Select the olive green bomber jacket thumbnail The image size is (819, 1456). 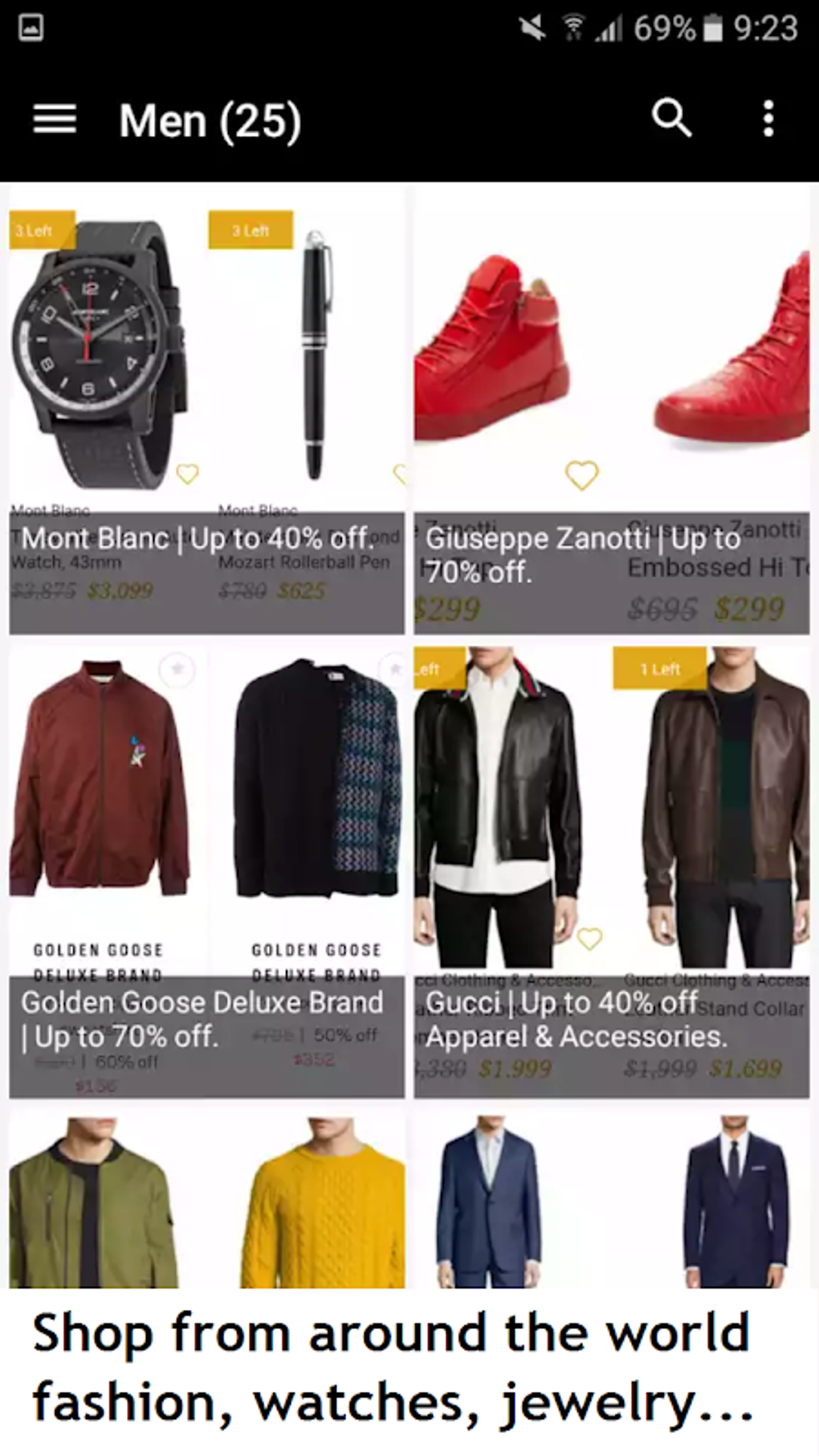point(94,1201)
